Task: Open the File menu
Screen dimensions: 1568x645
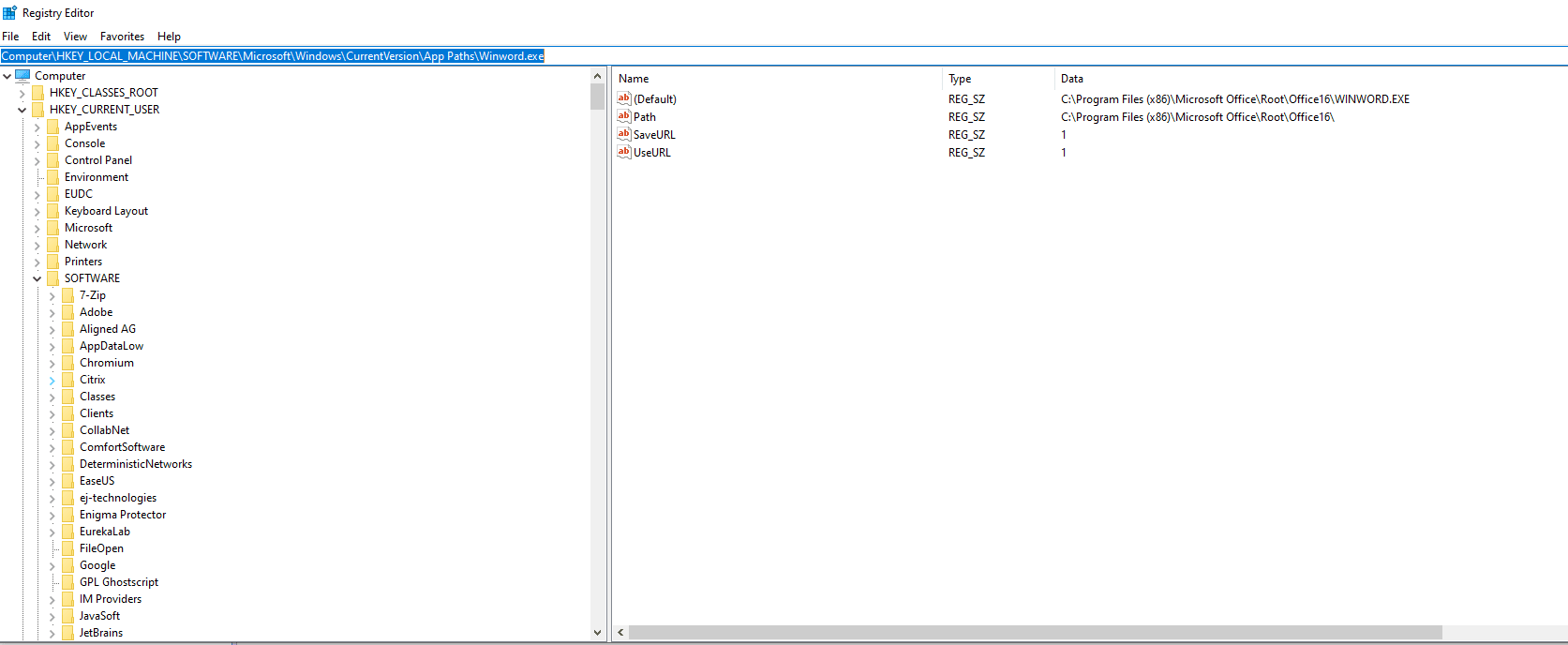Action: click(x=10, y=37)
